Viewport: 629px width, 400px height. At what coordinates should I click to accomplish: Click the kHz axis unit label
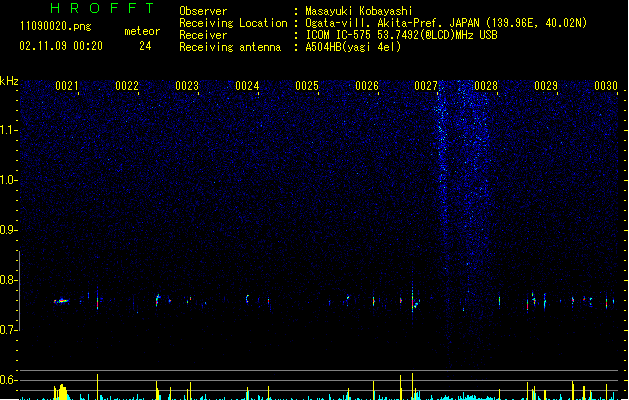pos(9,81)
